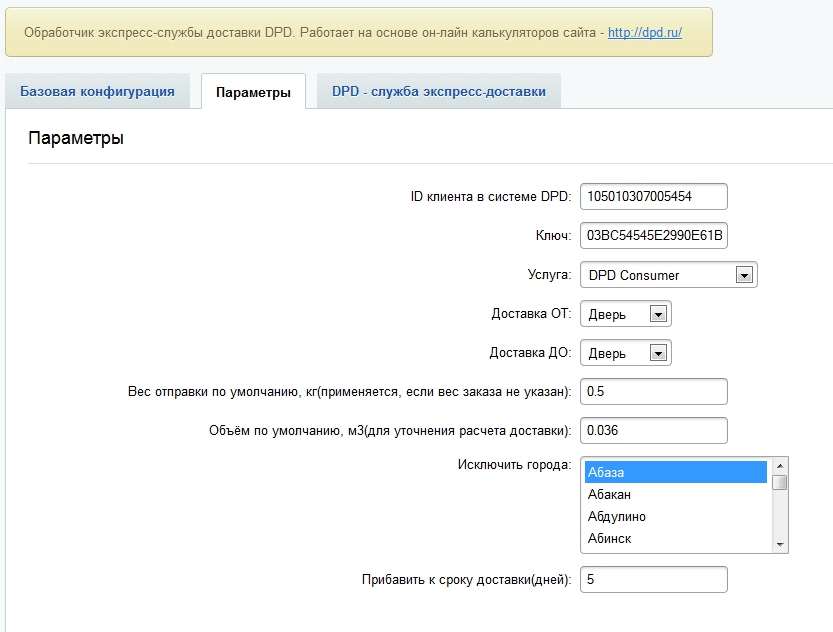Image resolution: width=833 pixels, height=632 pixels.
Task: Click DPD Consumer service combo box
Action: pos(657,275)
